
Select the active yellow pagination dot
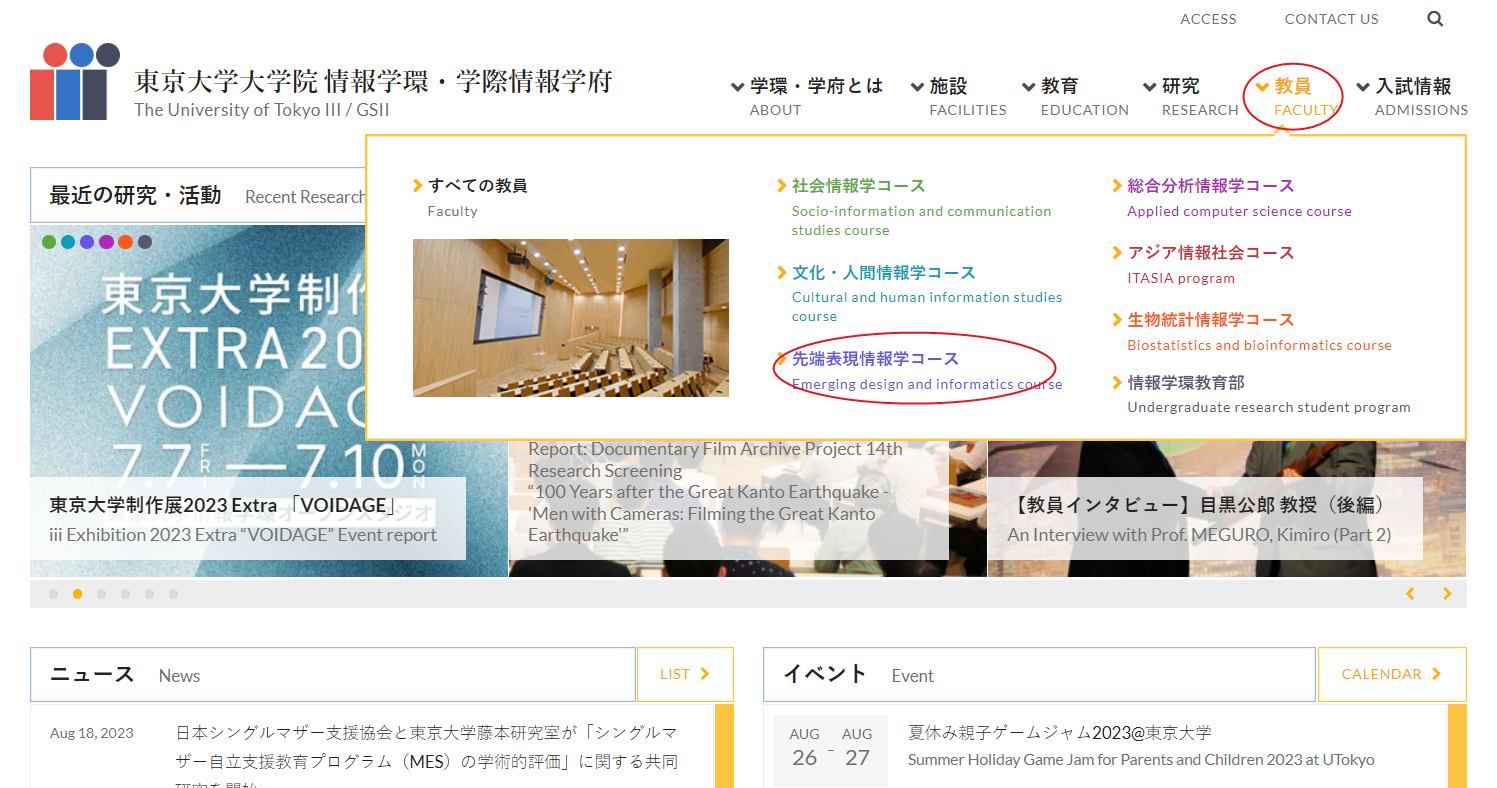pyautogui.click(x=78, y=594)
